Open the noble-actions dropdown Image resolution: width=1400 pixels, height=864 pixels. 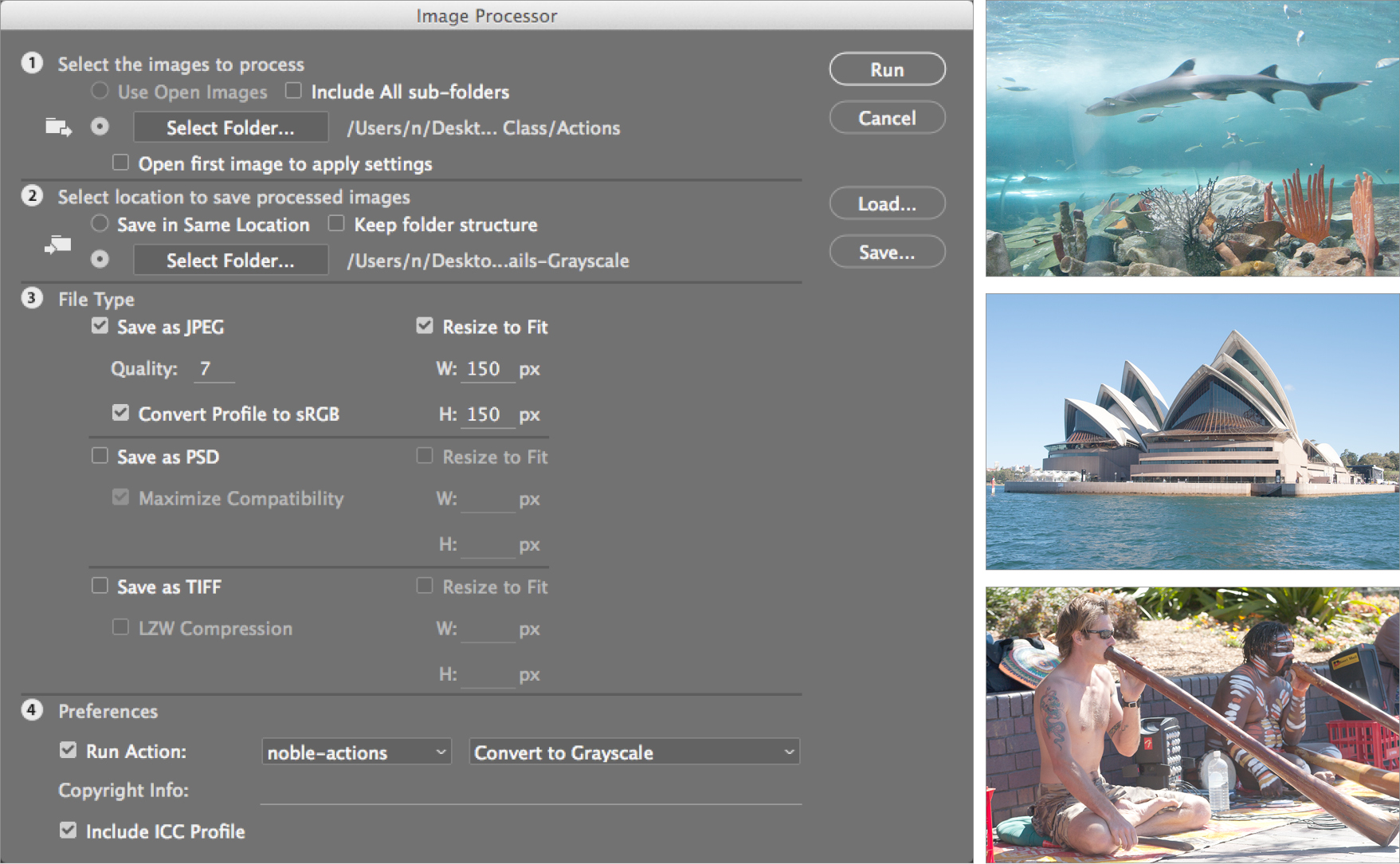tap(355, 751)
